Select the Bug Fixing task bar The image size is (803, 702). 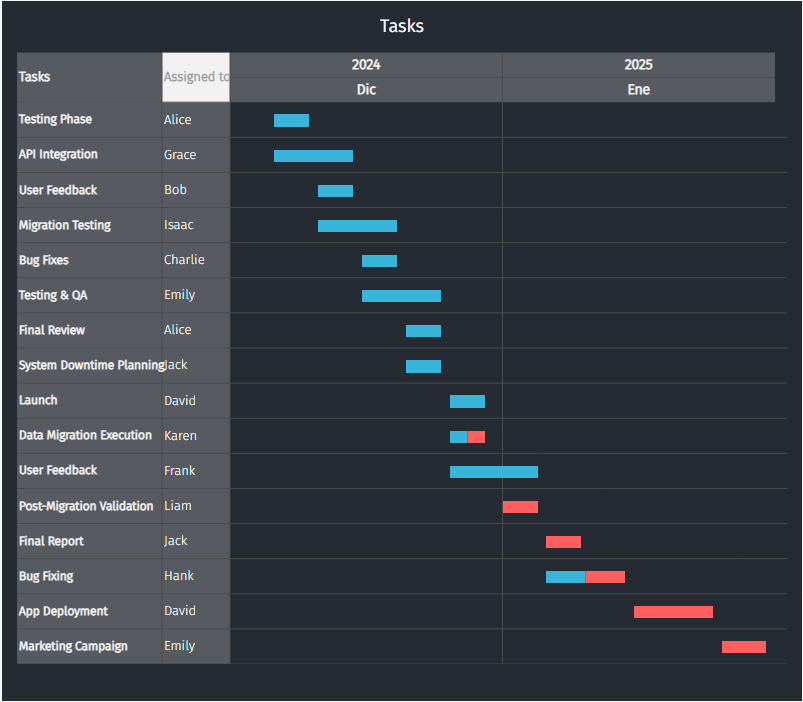(x=585, y=577)
